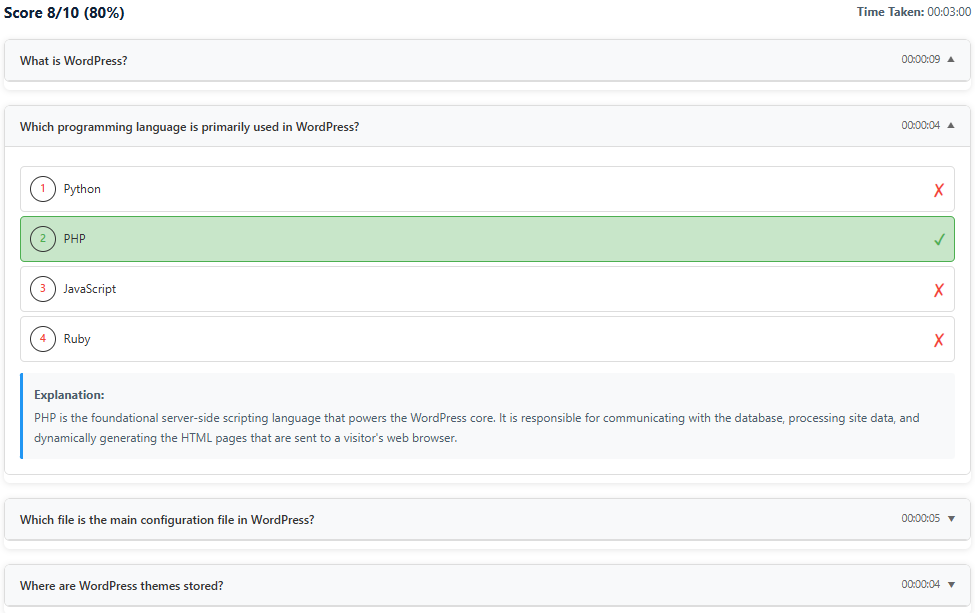Click the green checkmark beside PHP
Viewport: 975px width, 613px height.
[x=938, y=240]
